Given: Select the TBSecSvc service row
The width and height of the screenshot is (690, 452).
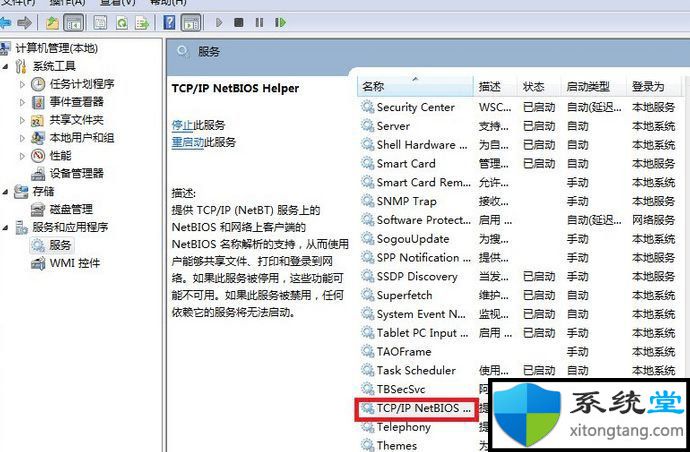Looking at the screenshot, I should coord(424,389).
